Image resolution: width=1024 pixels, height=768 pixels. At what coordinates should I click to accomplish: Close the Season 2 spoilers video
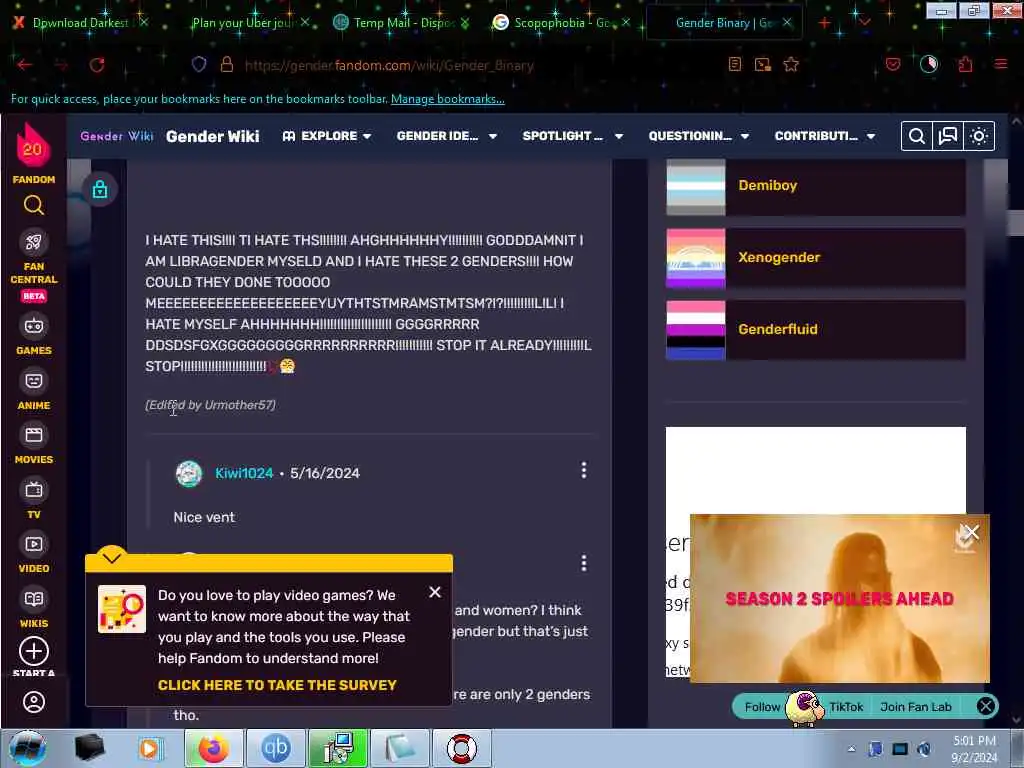coord(970,532)
